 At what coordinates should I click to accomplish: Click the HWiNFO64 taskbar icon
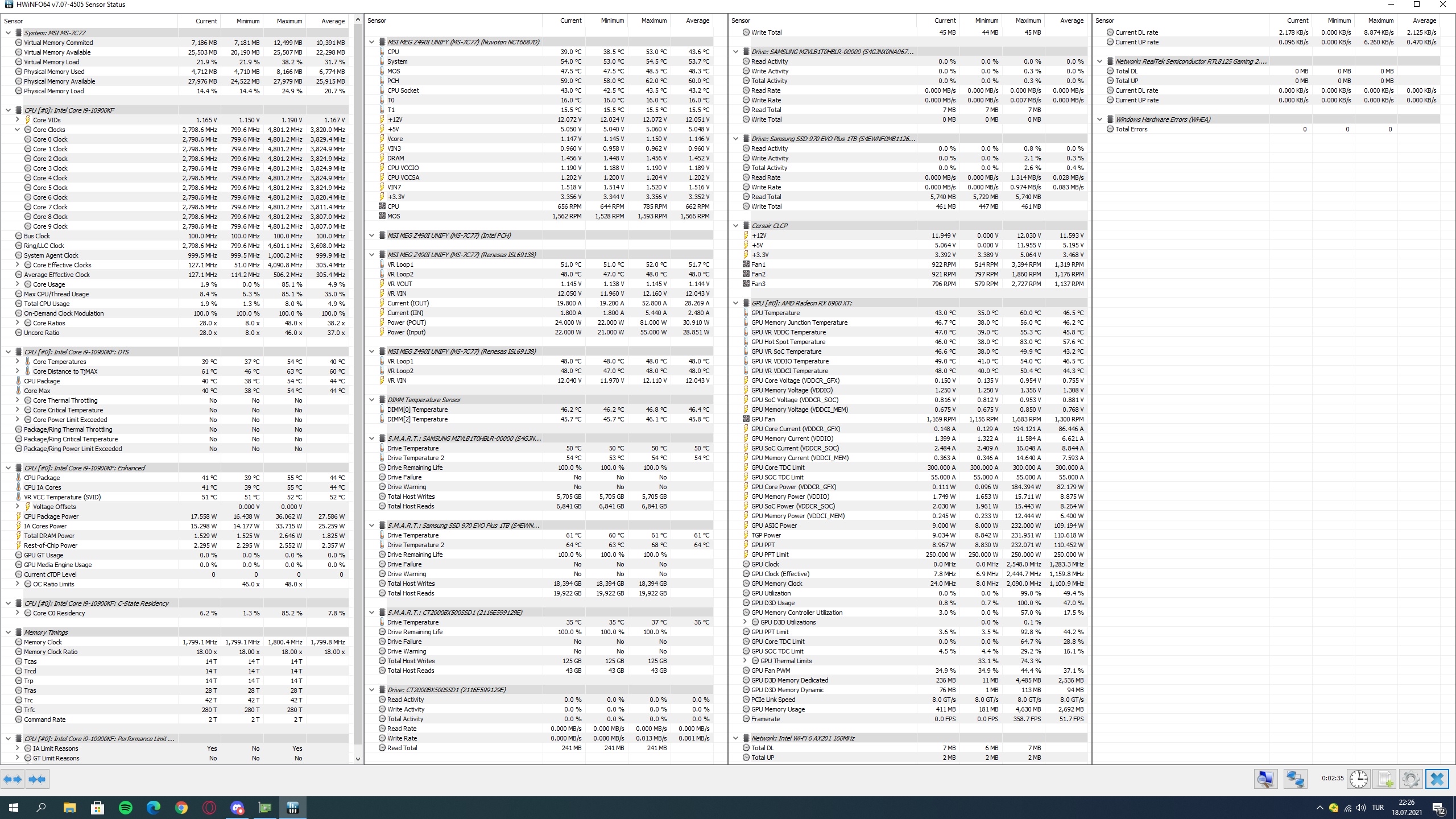point(293,808)
